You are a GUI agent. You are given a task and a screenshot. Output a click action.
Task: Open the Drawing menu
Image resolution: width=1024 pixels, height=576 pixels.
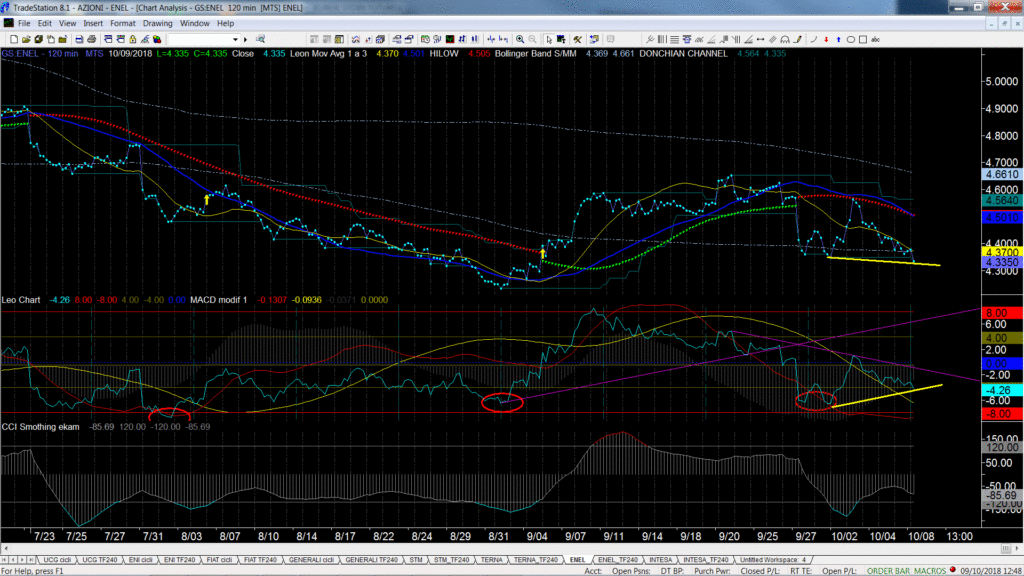pyautogui.click(x=157, y=24)
